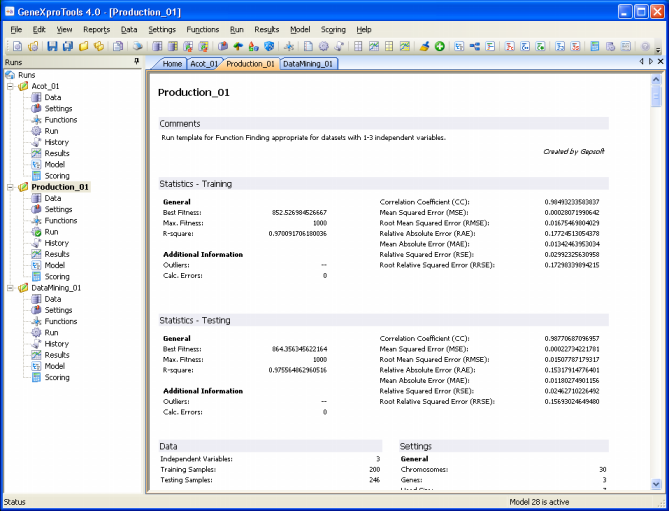Select Scoring under DataMining_01 in tree

57,377
